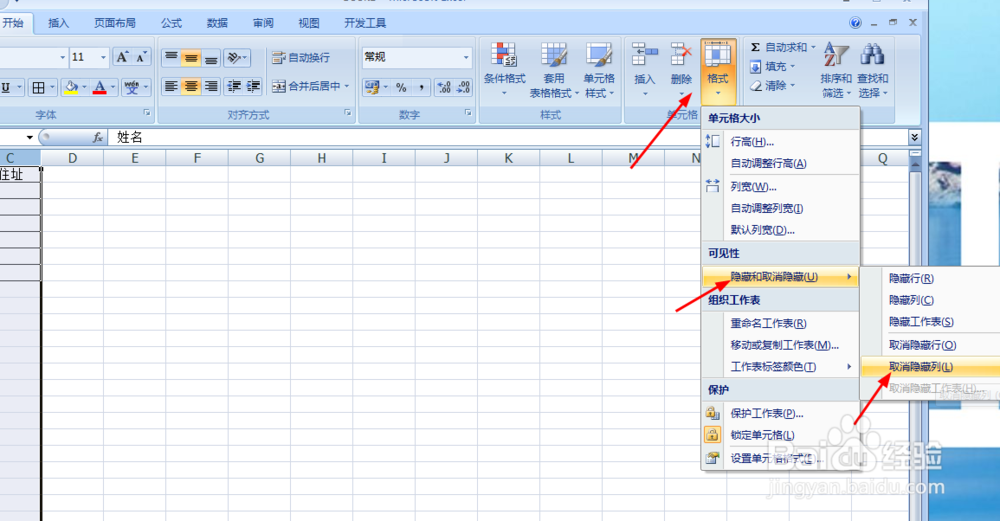Apply the font color red A icon

[99, 87]
